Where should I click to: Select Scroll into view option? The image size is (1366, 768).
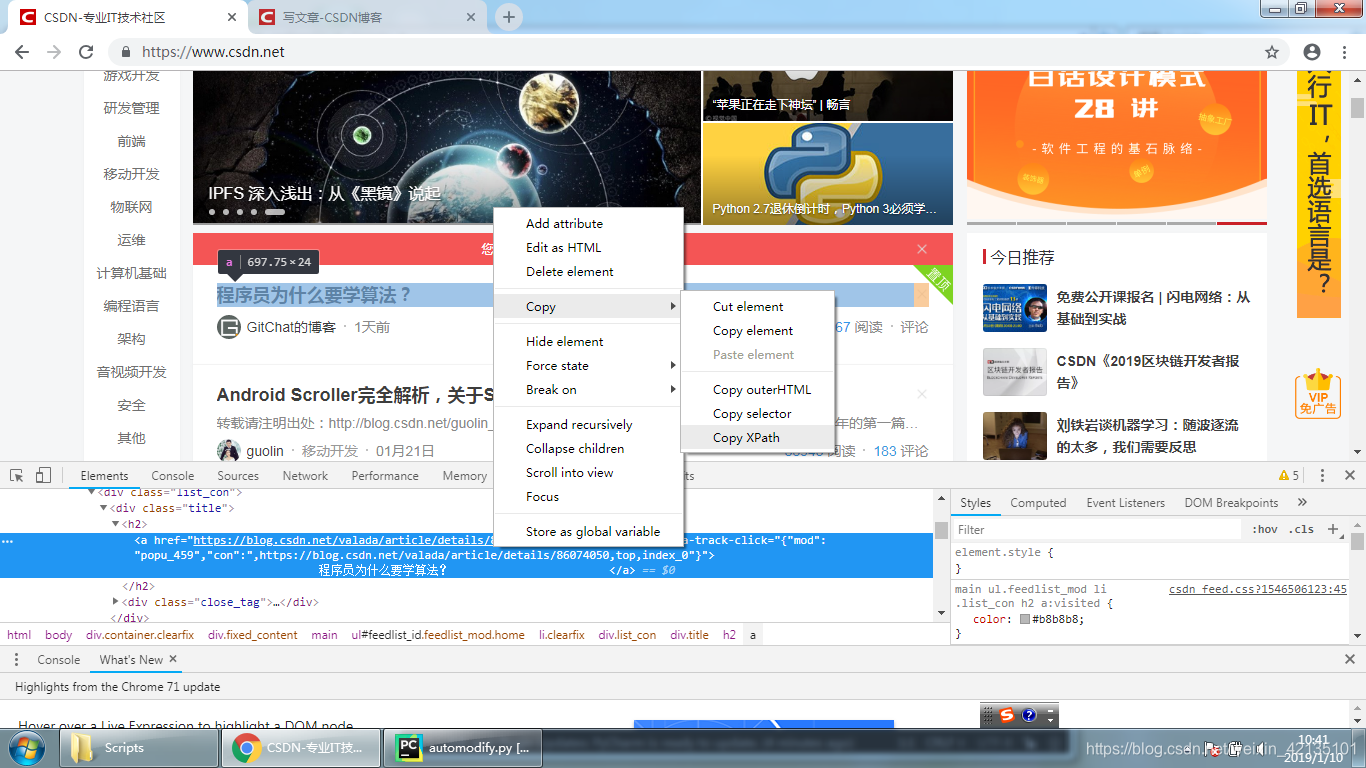588,472
